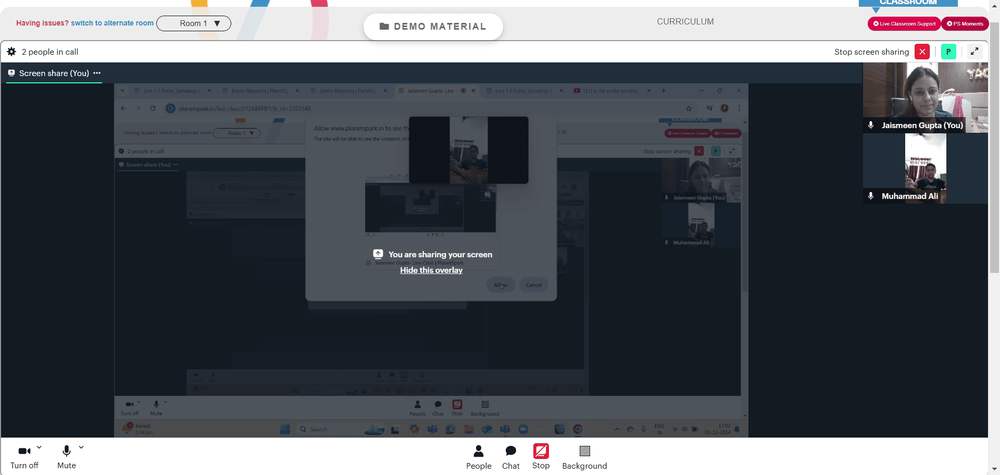Screen dimensions: 1000x475
Task: Click bookmark star in shared Chrome preview
Action: click(x=689, y=108)
